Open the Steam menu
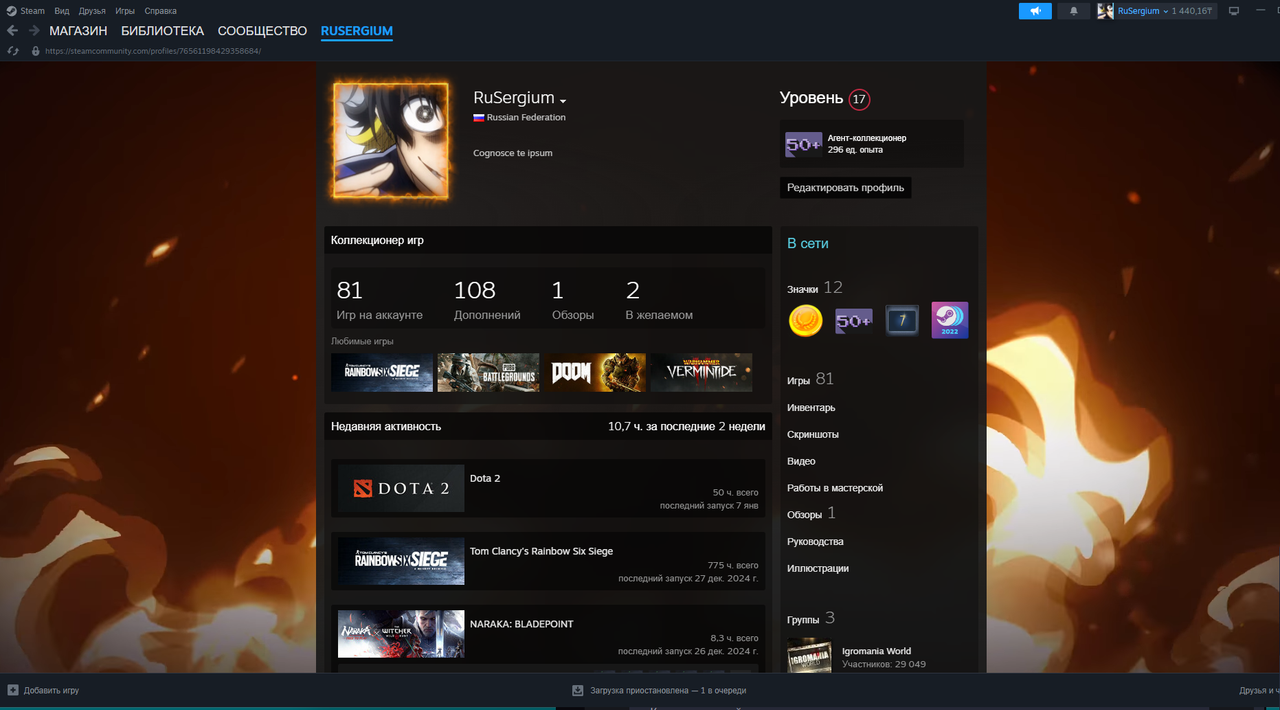The height and width of the screenshot is (710, 1280). 32,11
